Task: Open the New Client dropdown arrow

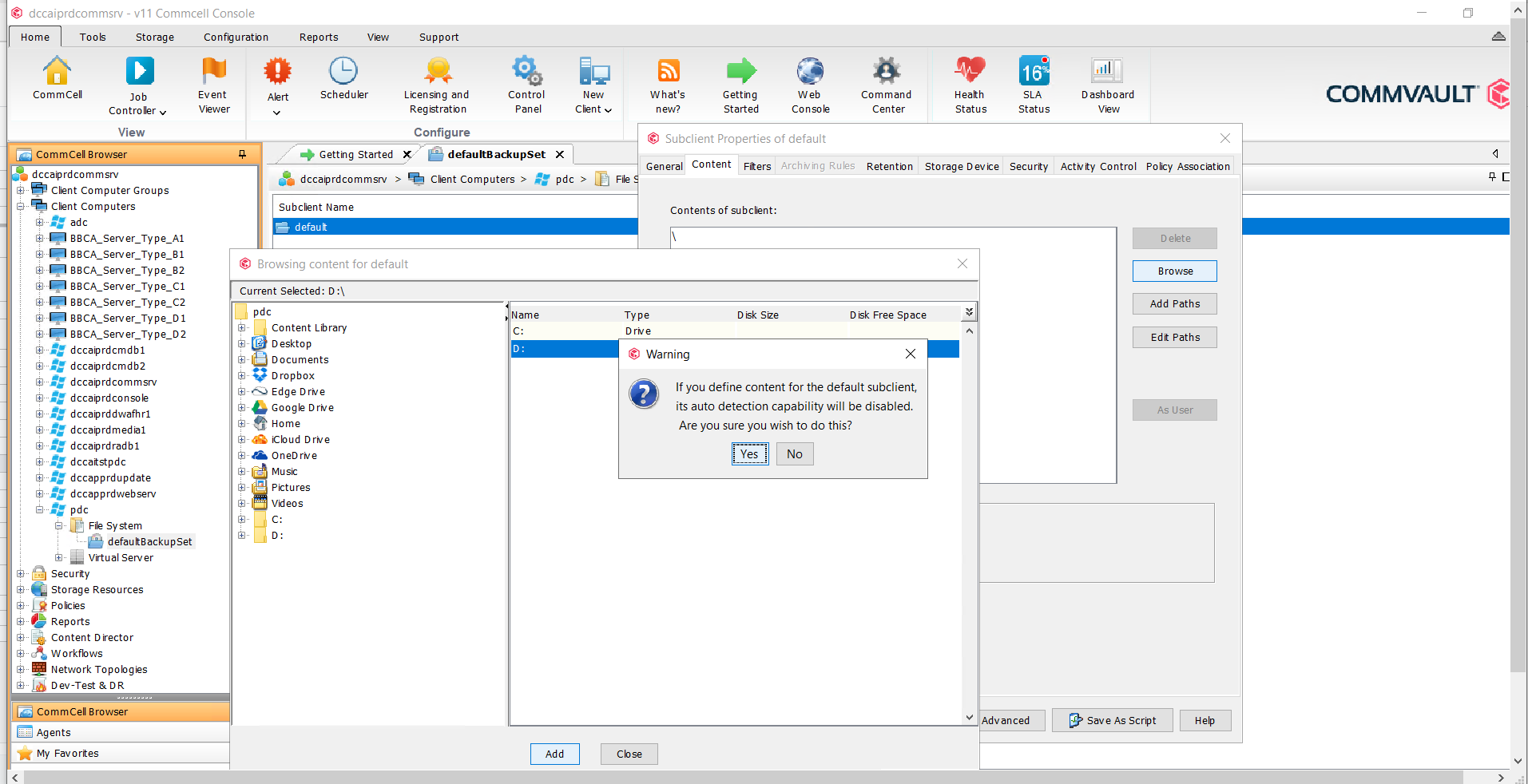Action: point(608,111)
